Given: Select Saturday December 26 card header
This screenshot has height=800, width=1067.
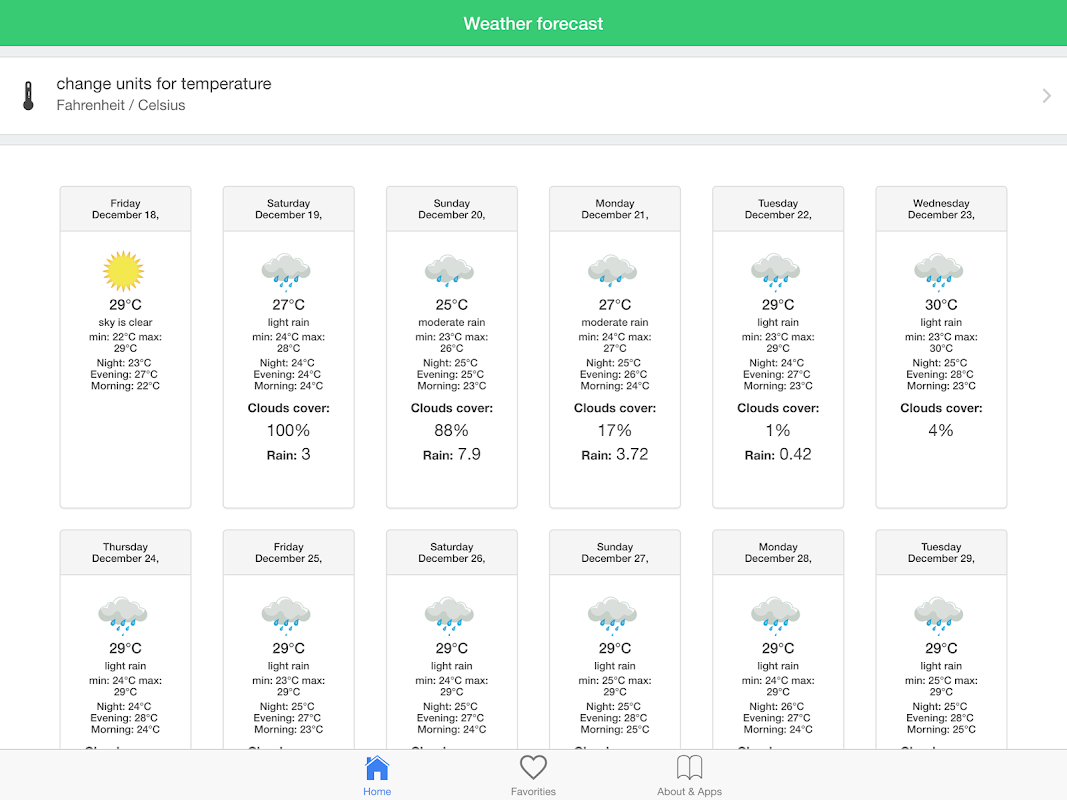Looking at the screenshot, I should tap(452, 552).
